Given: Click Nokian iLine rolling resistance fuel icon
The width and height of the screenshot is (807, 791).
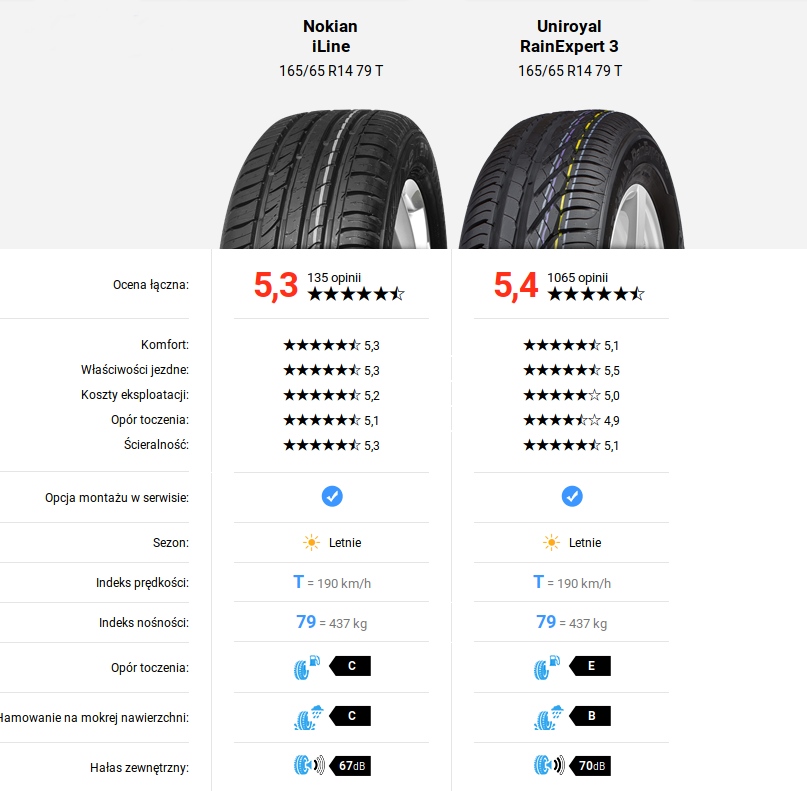Looking at the screenshot, I should (307, 667).
